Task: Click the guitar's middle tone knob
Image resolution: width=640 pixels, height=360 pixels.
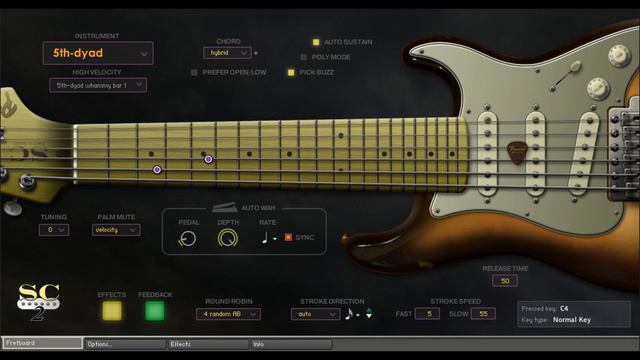Action: (598, 89)
